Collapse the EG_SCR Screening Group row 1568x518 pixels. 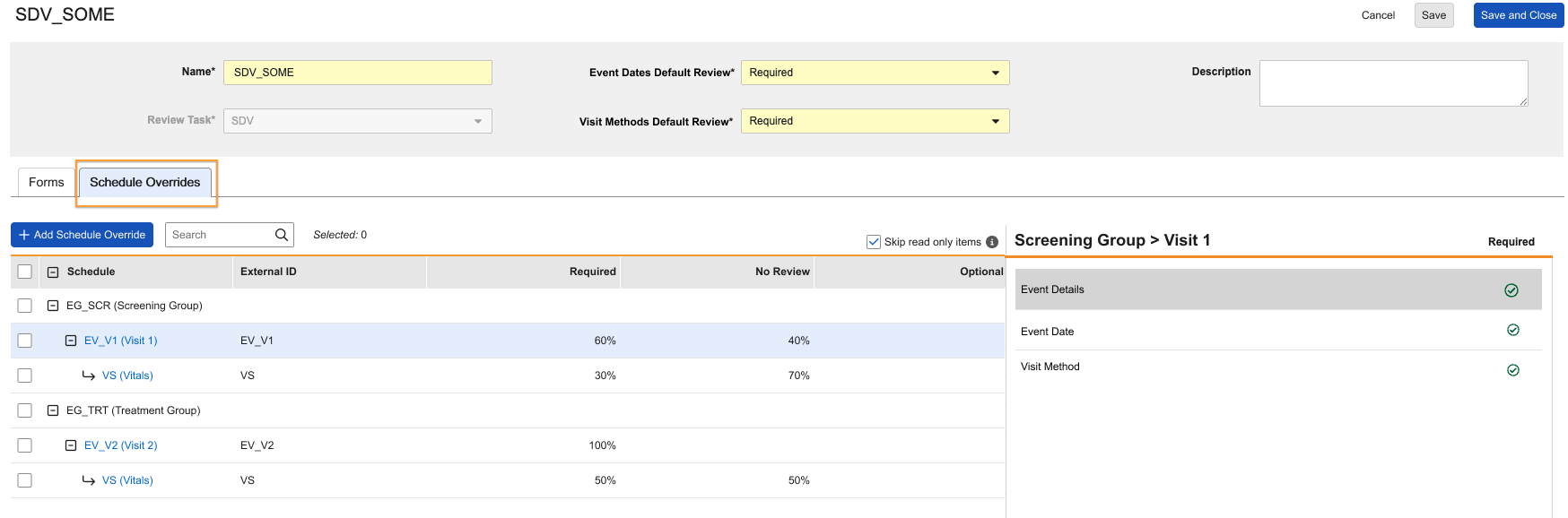(53, 306)
